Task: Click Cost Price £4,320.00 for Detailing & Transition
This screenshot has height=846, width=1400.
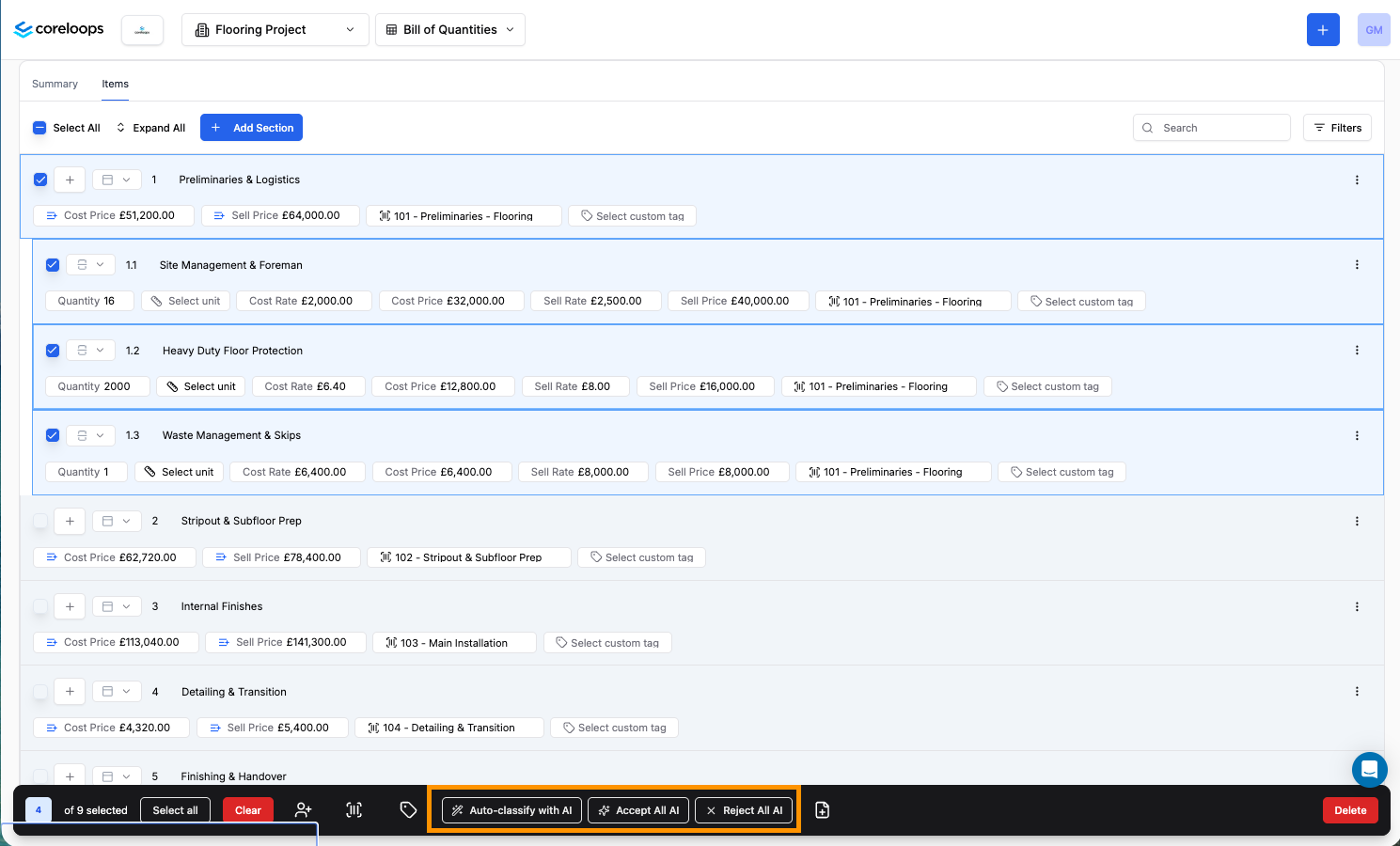Action: pyautogui.click(x=112, y=728)
